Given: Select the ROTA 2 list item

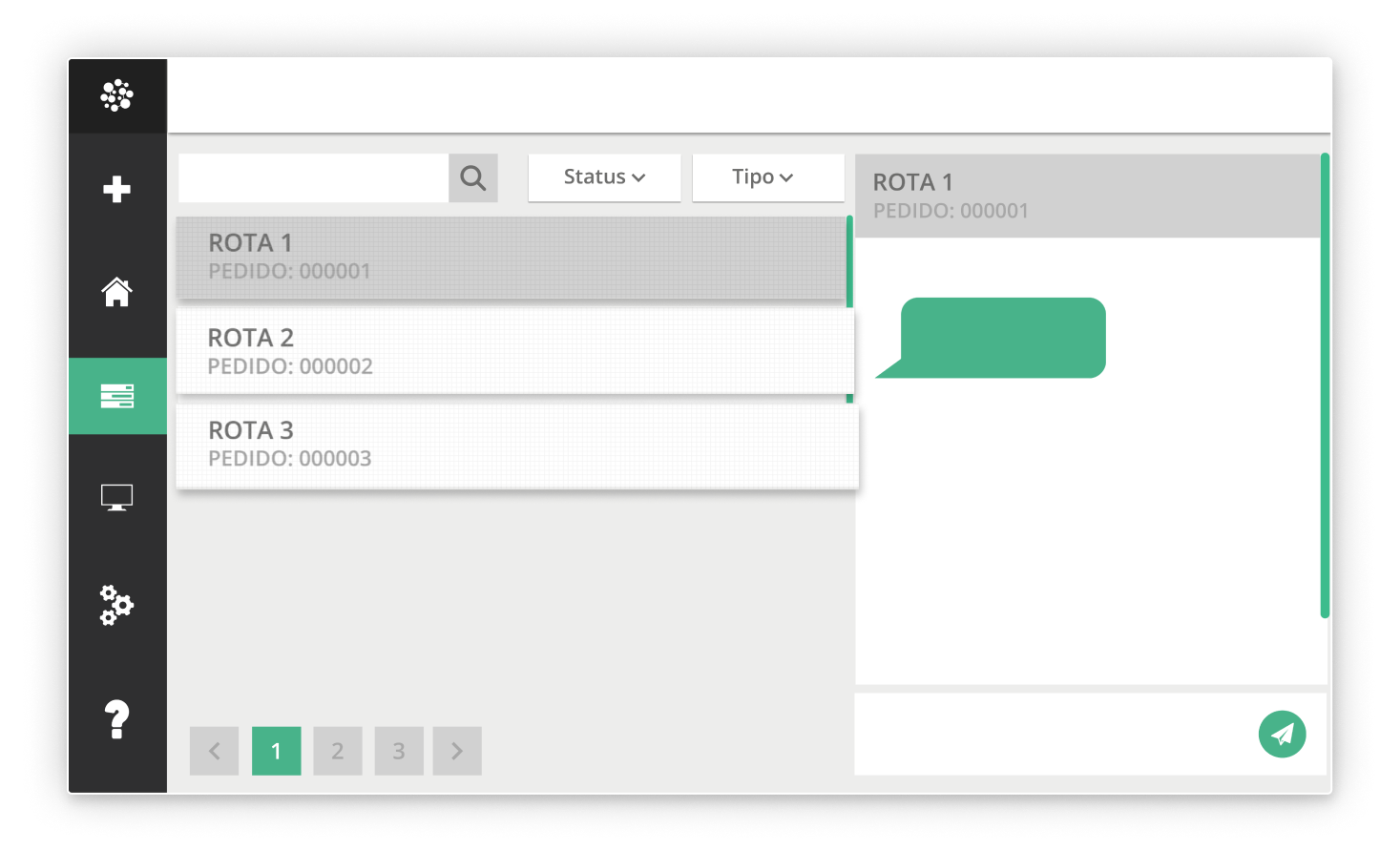Looking at the screenshot, I should [x=515, y=351].
